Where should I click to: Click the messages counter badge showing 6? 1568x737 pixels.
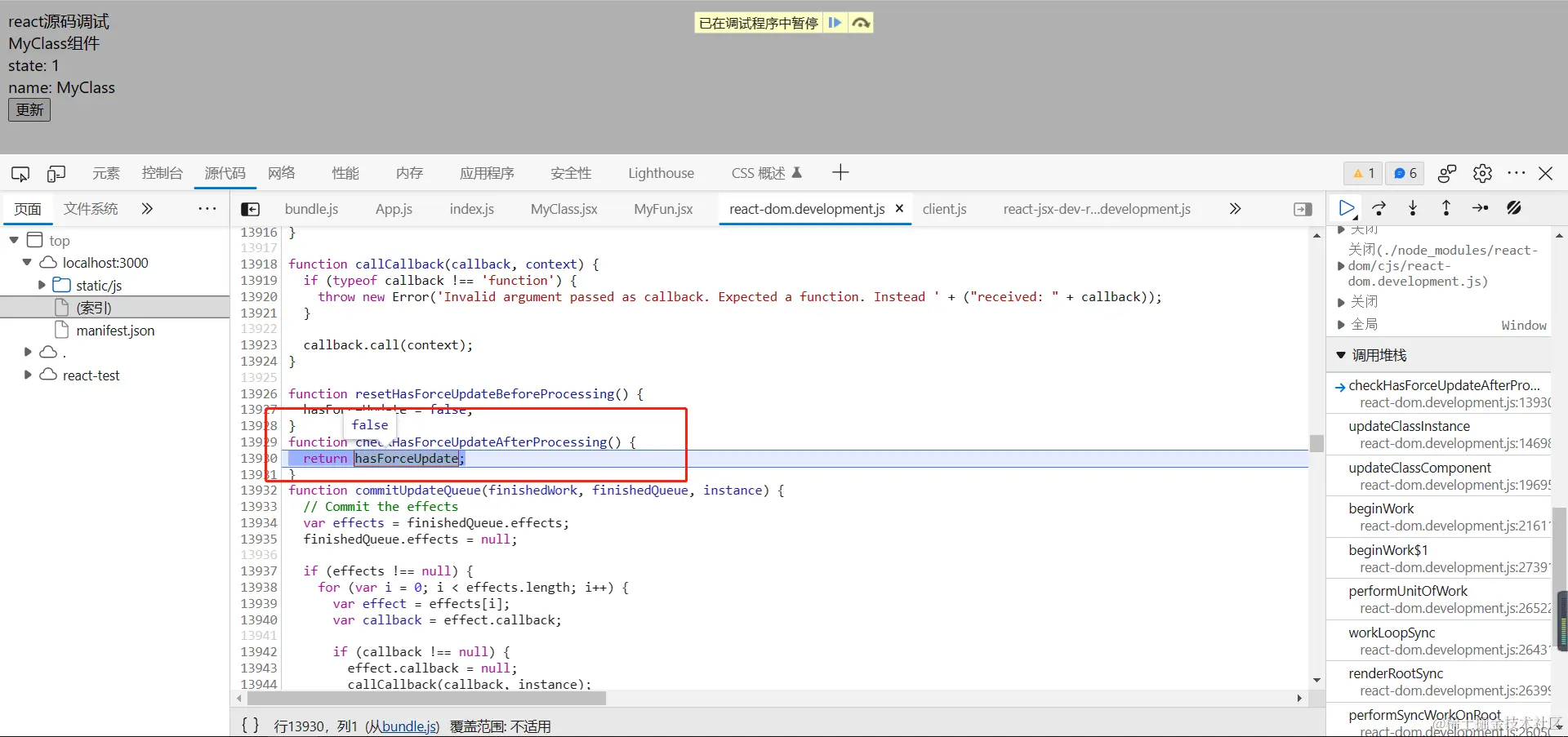[x=1405, y=173]
